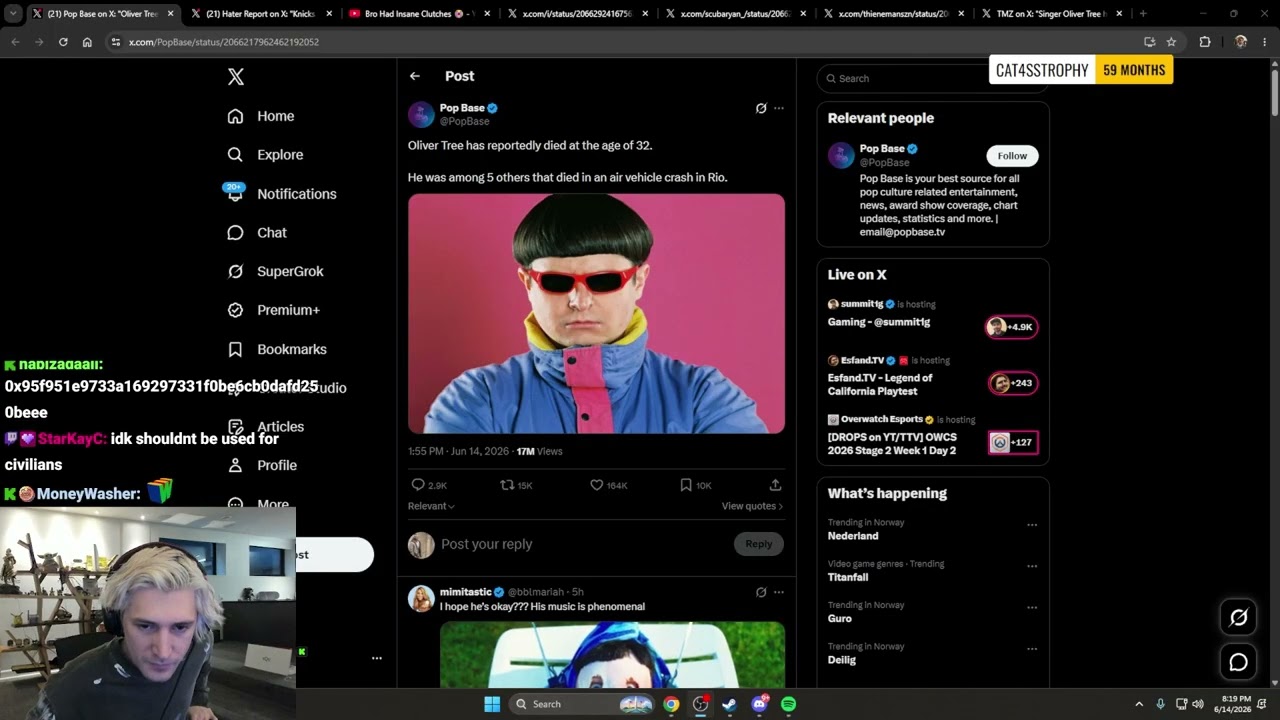This screenshot has width=1280, height=720.
Task: Click the back arrow beside Post
Action: pyautogui.click(x=415, y=76)
